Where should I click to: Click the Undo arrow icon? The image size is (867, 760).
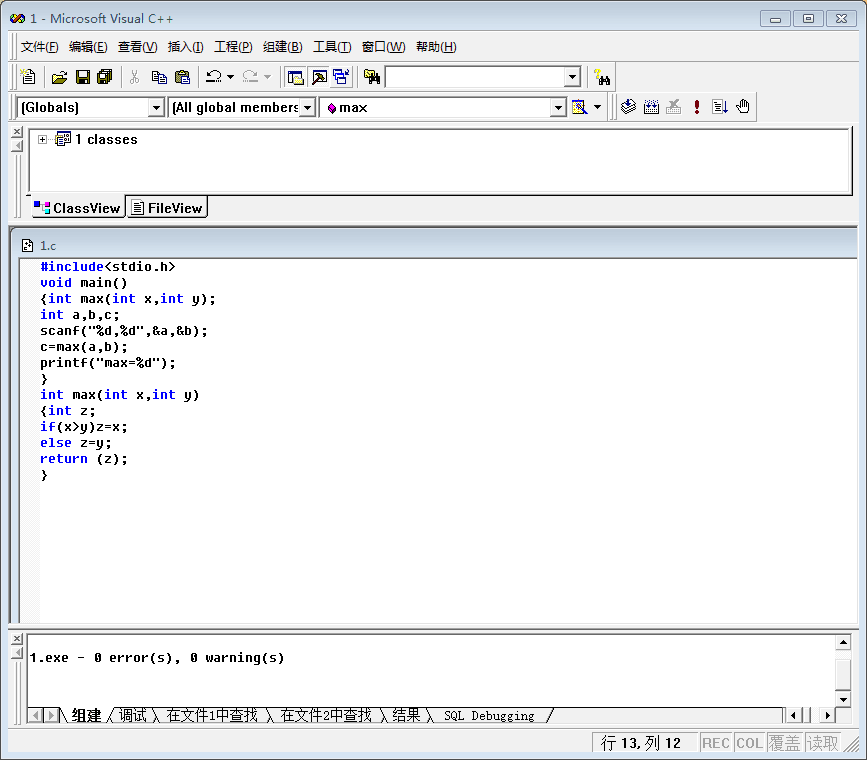pyautogui.click(x=213, y=76)
